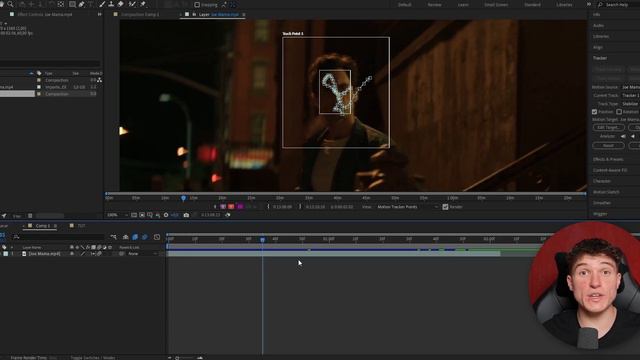The height and width of the screenshot is (360, 640).
Task: Open the 100% magnification dropdown
Action: coord(117,215)
